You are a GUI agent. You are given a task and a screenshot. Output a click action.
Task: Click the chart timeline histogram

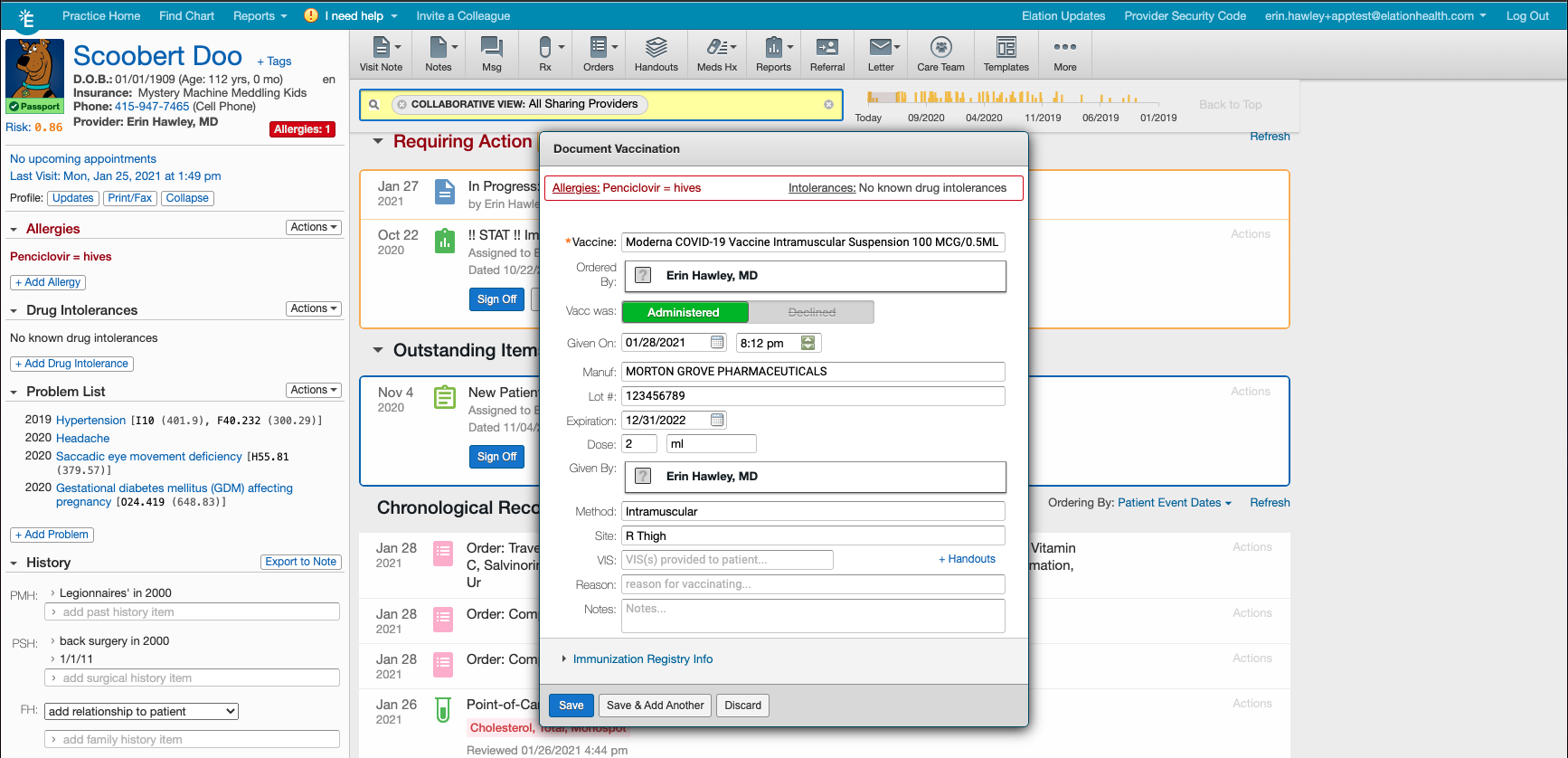(1015, 96)
